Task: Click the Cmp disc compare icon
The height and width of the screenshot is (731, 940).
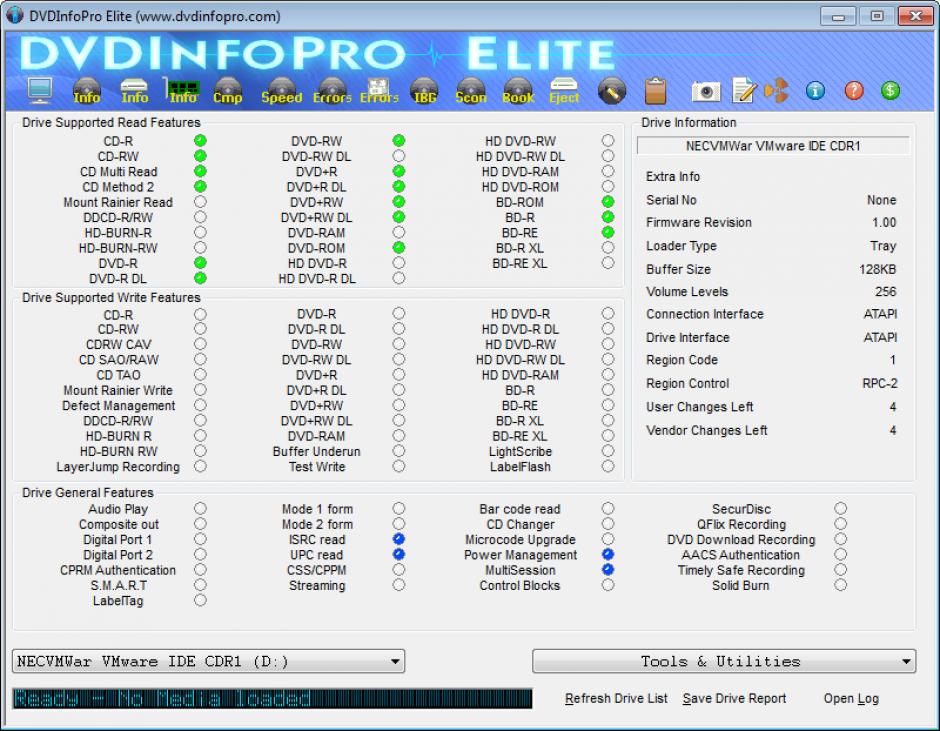Action: click(x=228, y=91)
